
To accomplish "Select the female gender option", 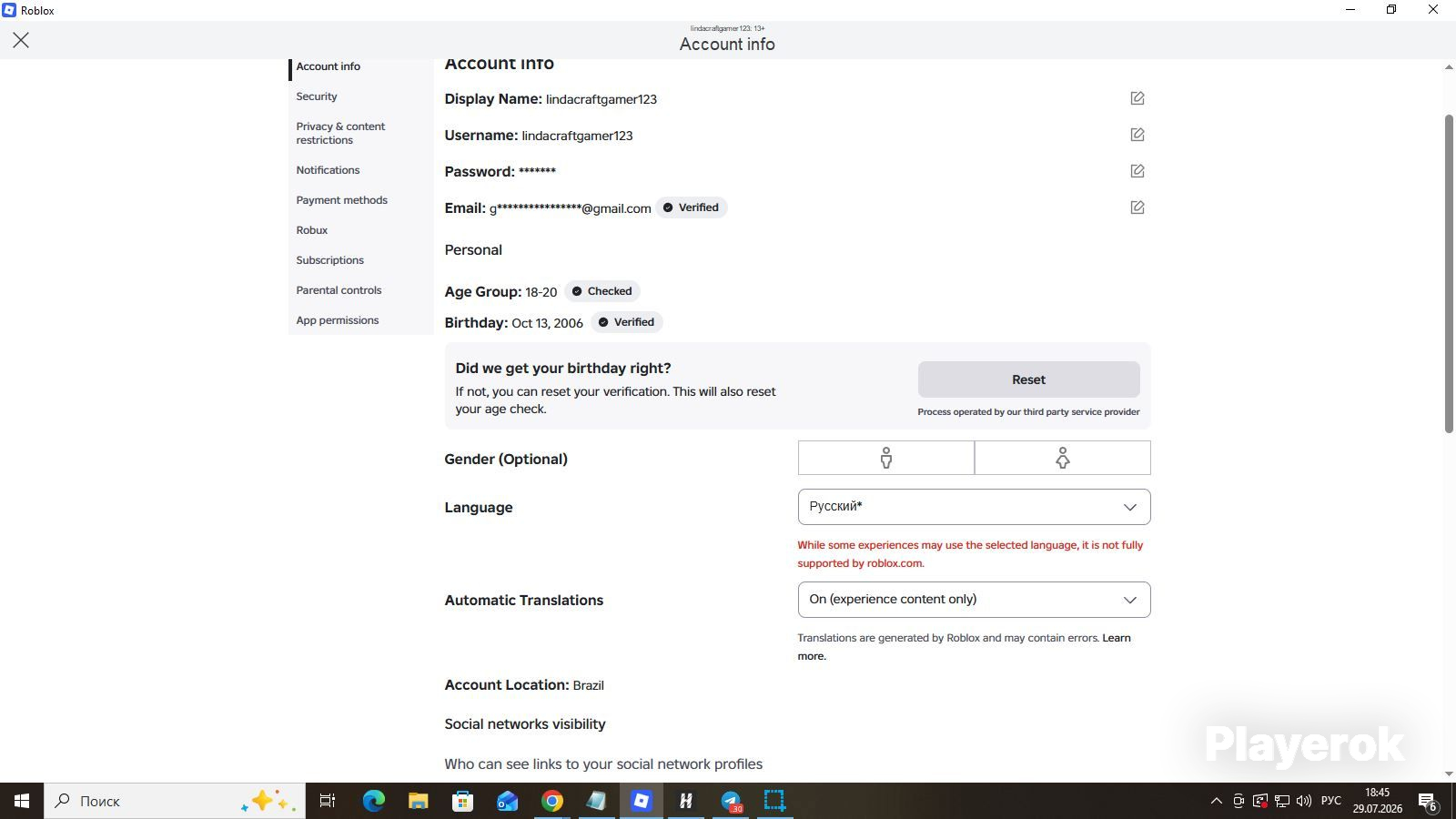I will tap(1063, 458).
